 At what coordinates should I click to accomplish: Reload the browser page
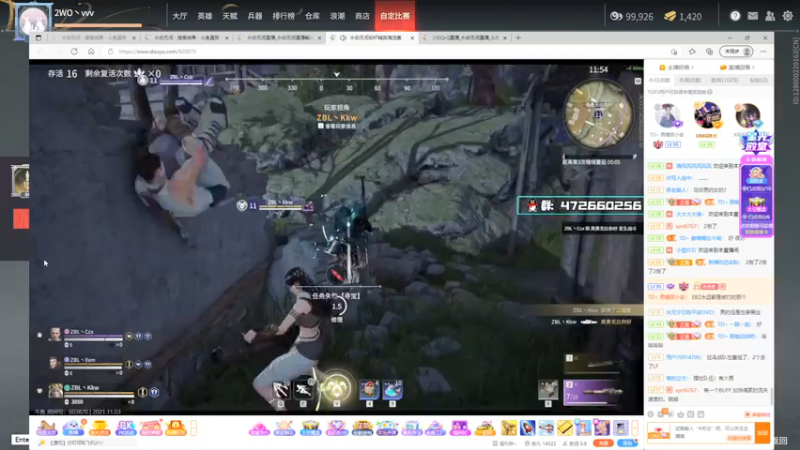pyautogui.click(x=74, y=52)
